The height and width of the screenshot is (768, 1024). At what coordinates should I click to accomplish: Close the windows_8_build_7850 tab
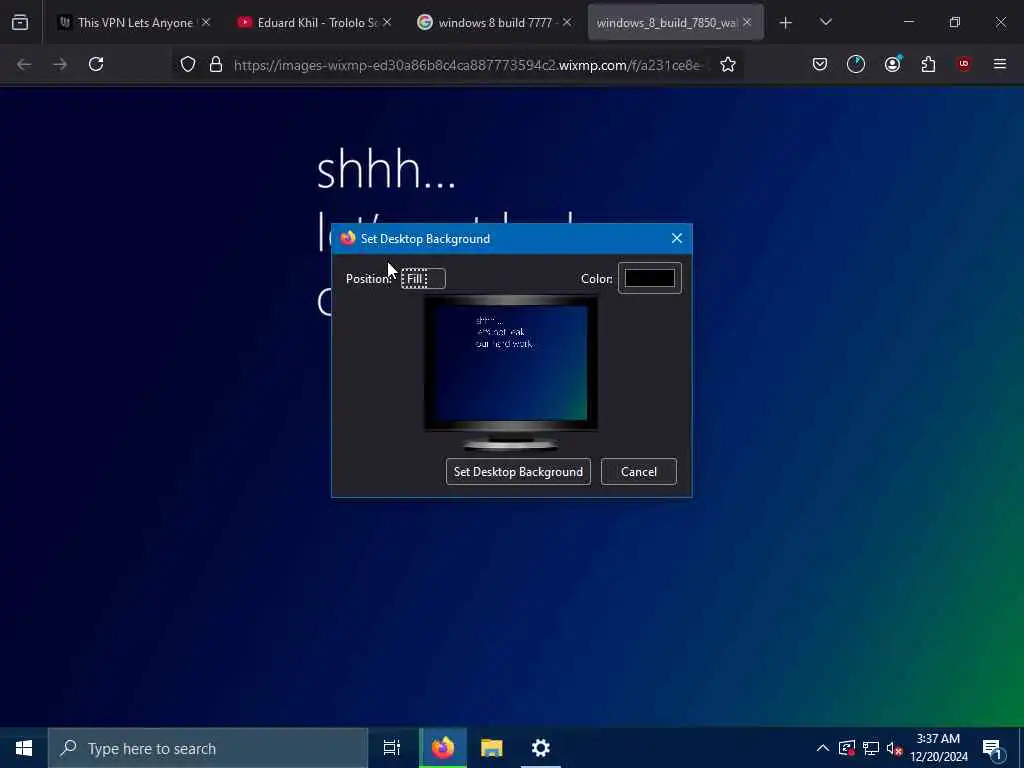pyautogui.click(x=747, y=22)
